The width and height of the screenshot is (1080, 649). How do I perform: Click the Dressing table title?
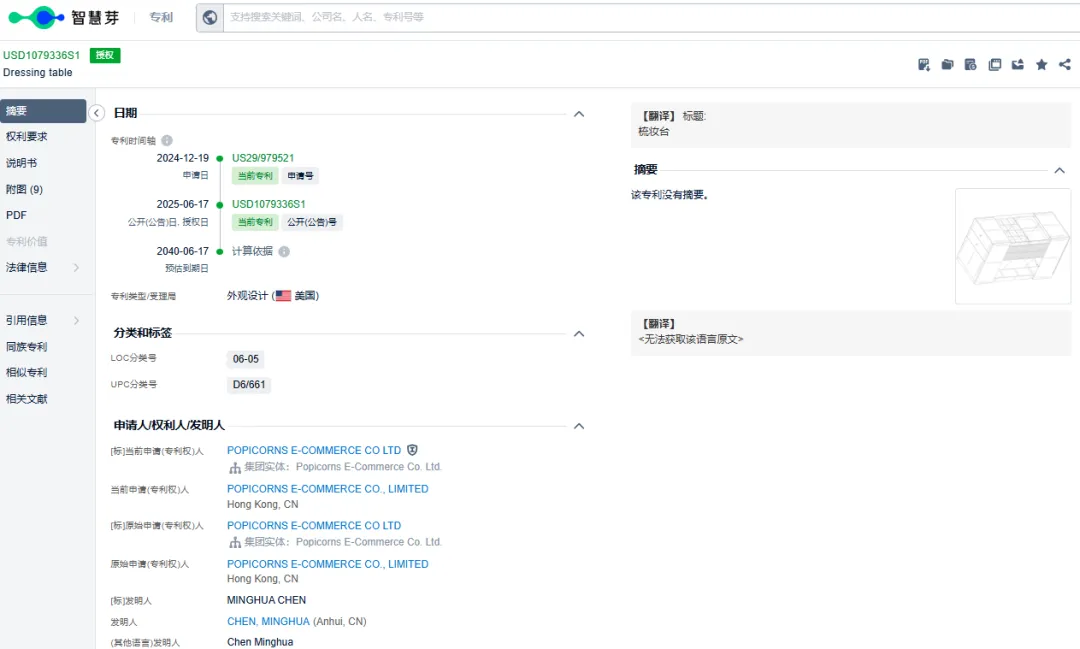point(38,72)
